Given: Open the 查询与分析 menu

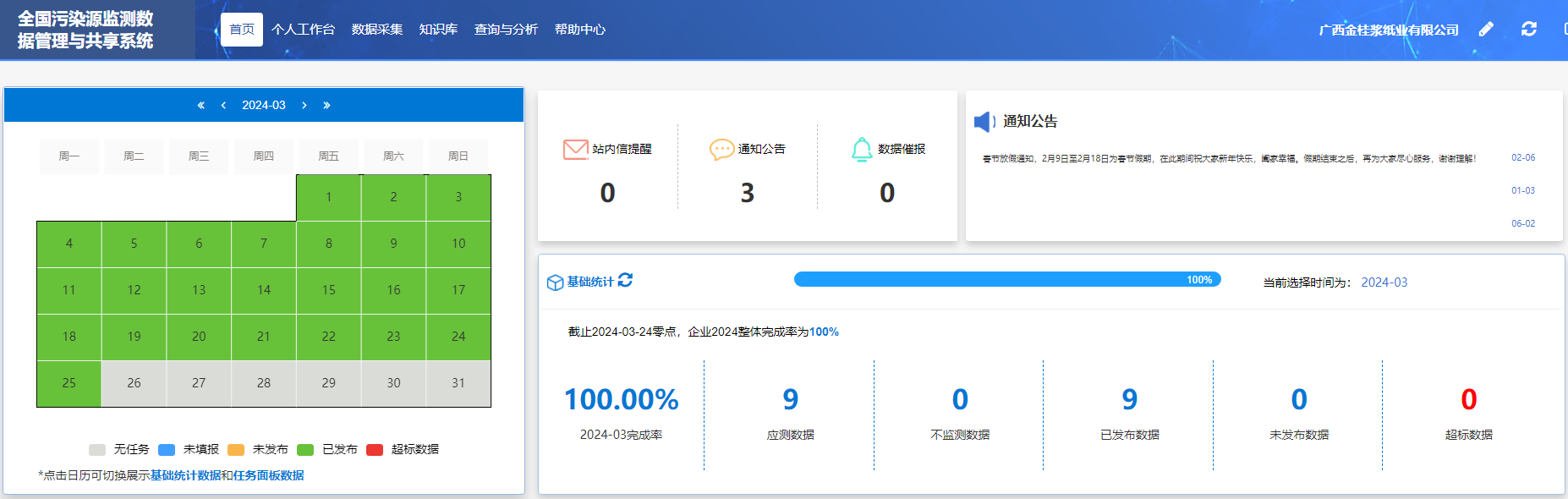Looking at the screenshot, I should 506,30.
